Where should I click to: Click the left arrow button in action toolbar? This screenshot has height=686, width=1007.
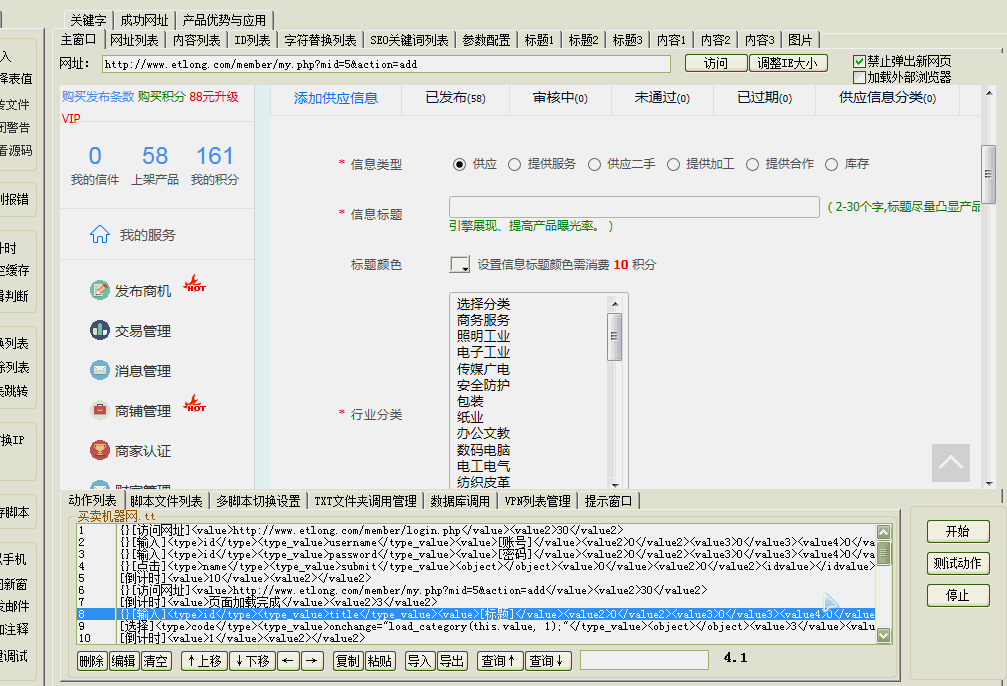(x=288, y=661)
